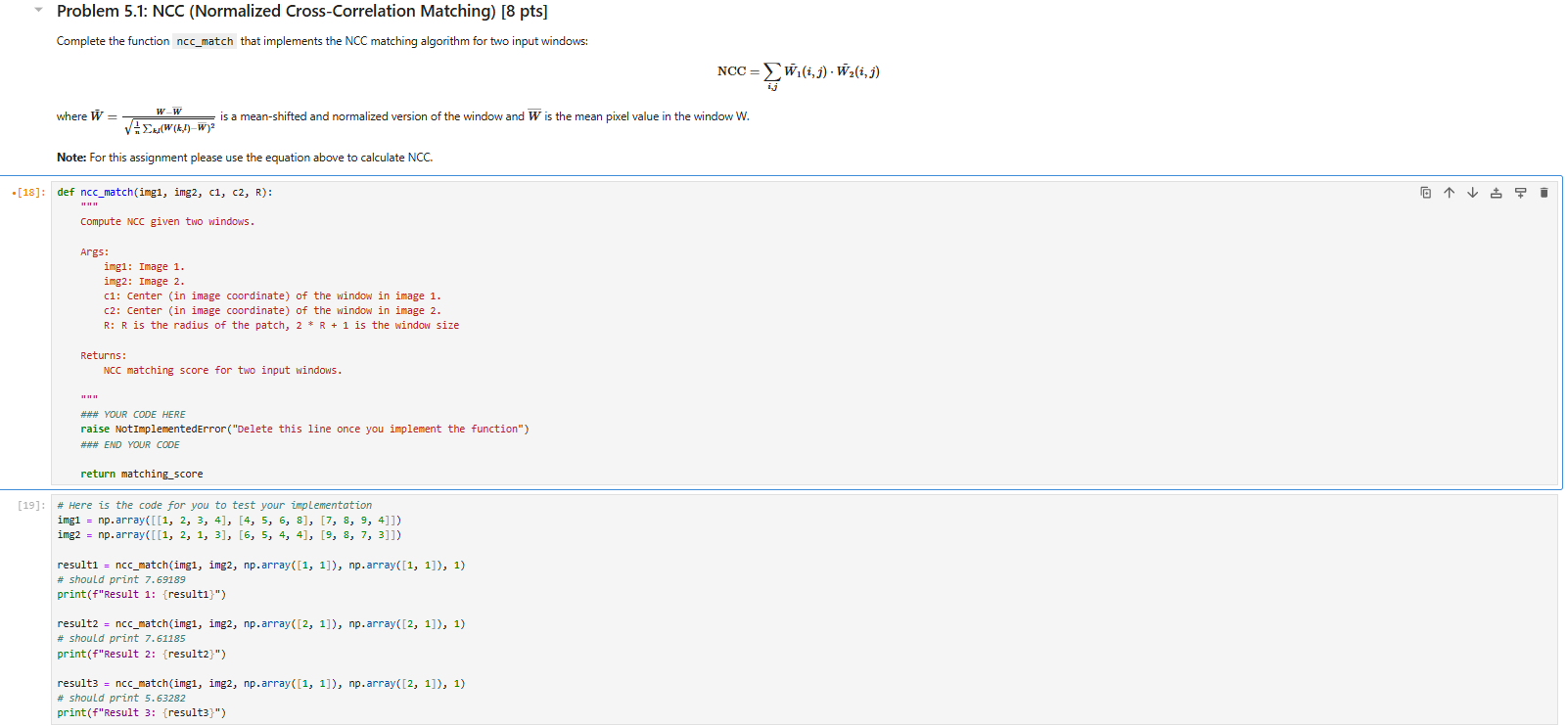Click the 'raise NotImplementedError' line

304,430
